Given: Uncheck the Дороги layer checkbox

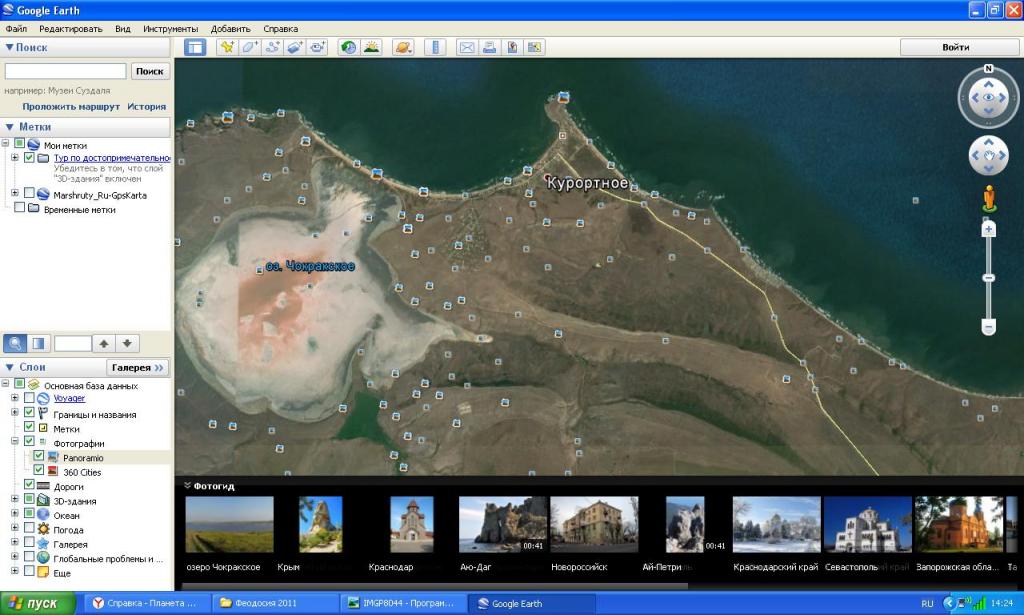Looking at the screenshot, I should [29, 485].
